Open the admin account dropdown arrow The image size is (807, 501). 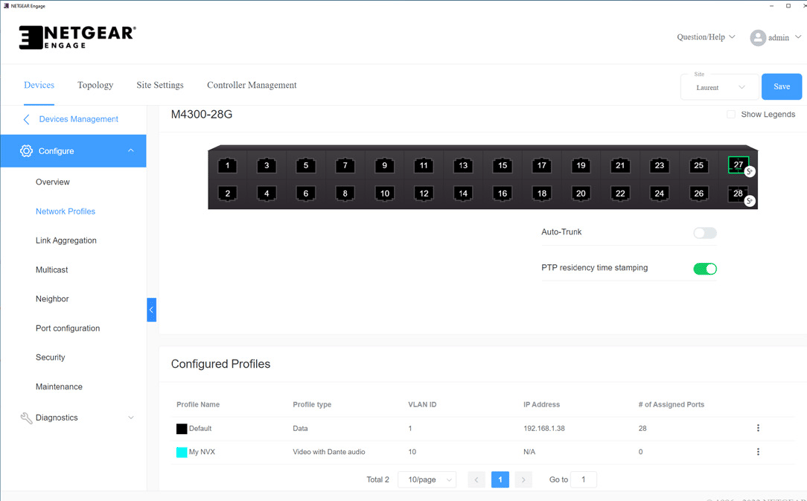click(798, 37)
